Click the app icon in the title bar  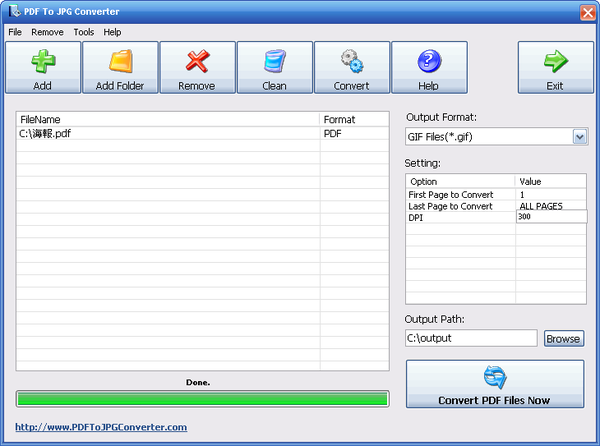tap(15, 11)
